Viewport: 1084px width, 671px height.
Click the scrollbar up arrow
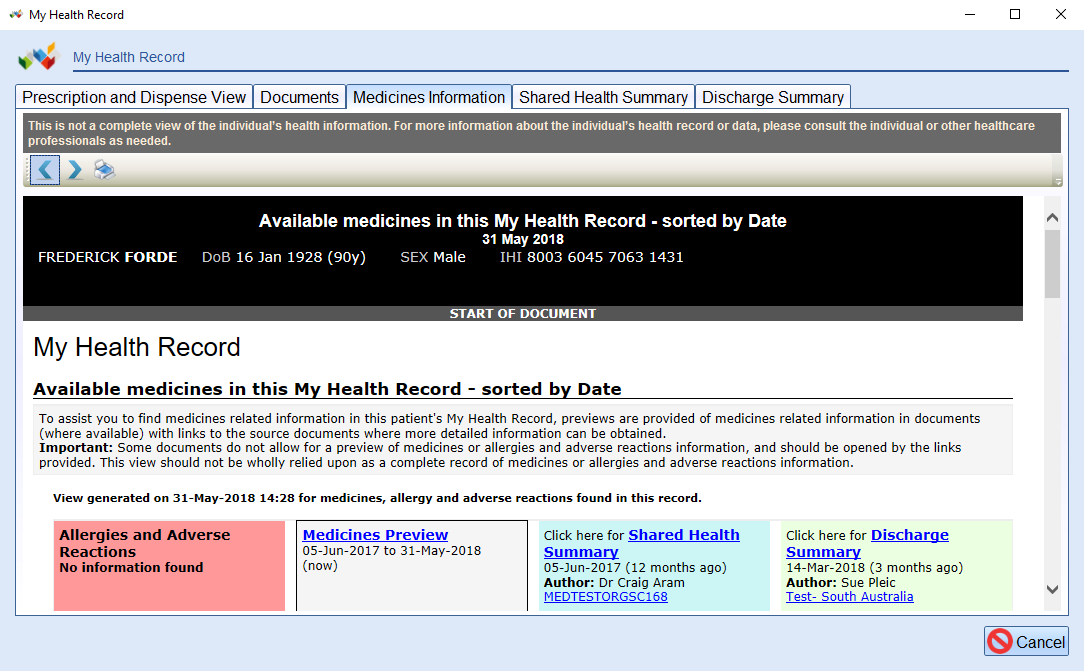click(1052, 216)
